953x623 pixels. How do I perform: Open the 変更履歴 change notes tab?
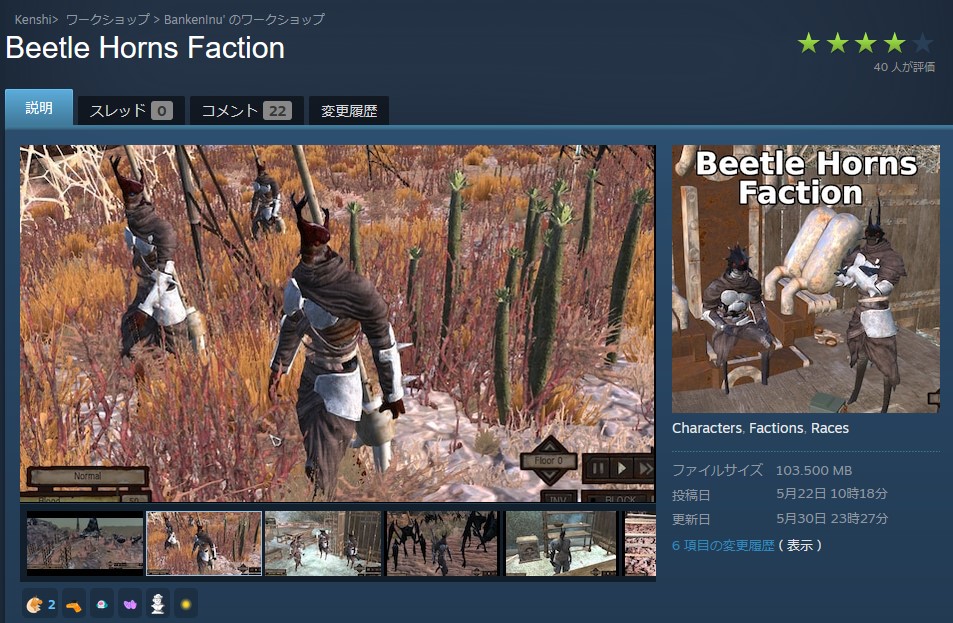pyautogui.click(x=349, y=111)
